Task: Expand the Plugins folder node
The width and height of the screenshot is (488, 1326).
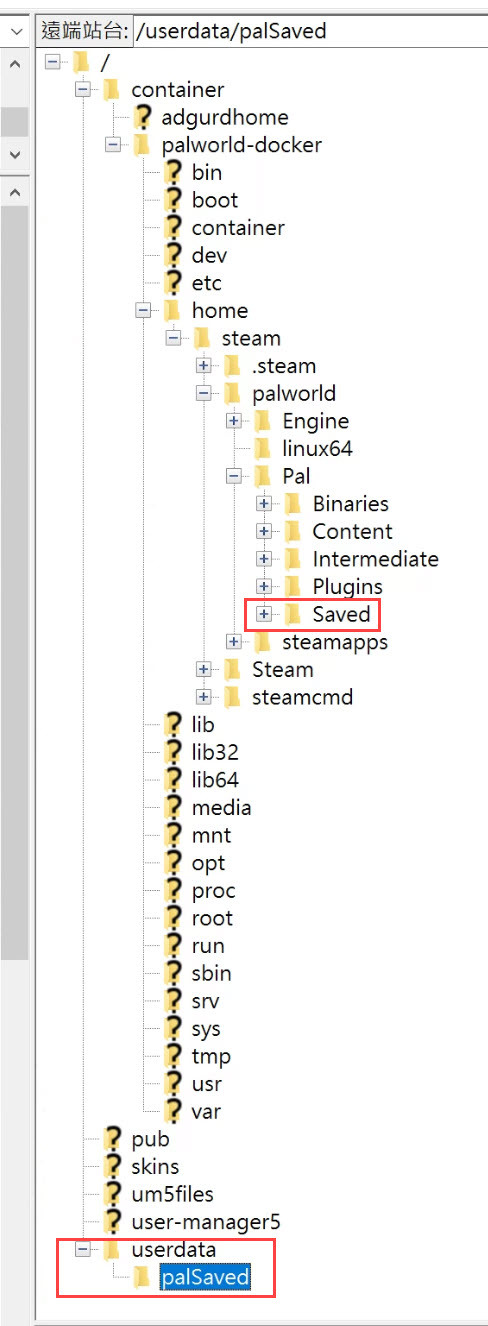Action: (263, 586)
